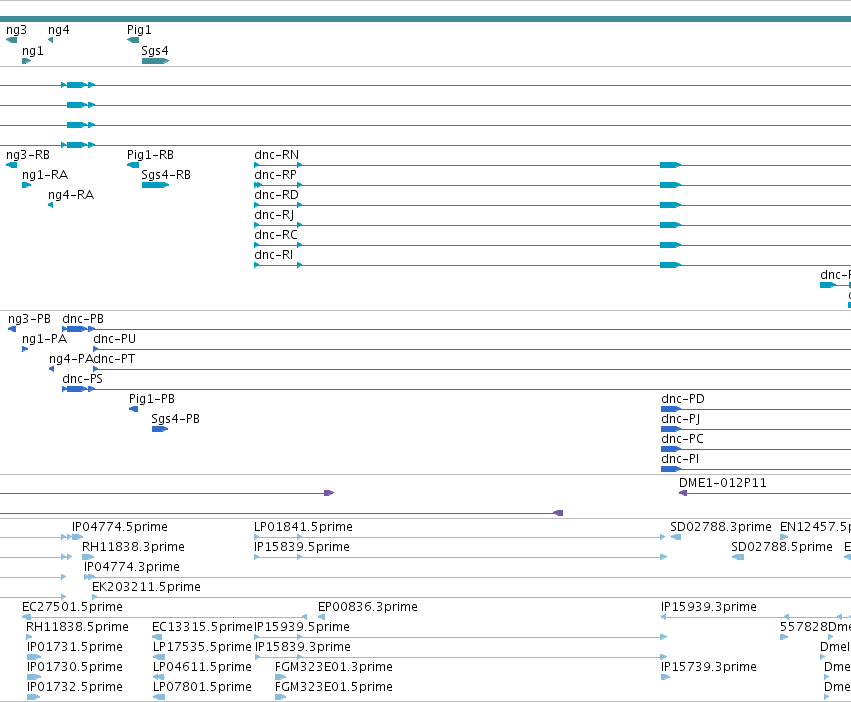Click the dnc-RI transcript label
Image resolution: width=851 pixels, height=702 pixels.
(x=274, y=255)
